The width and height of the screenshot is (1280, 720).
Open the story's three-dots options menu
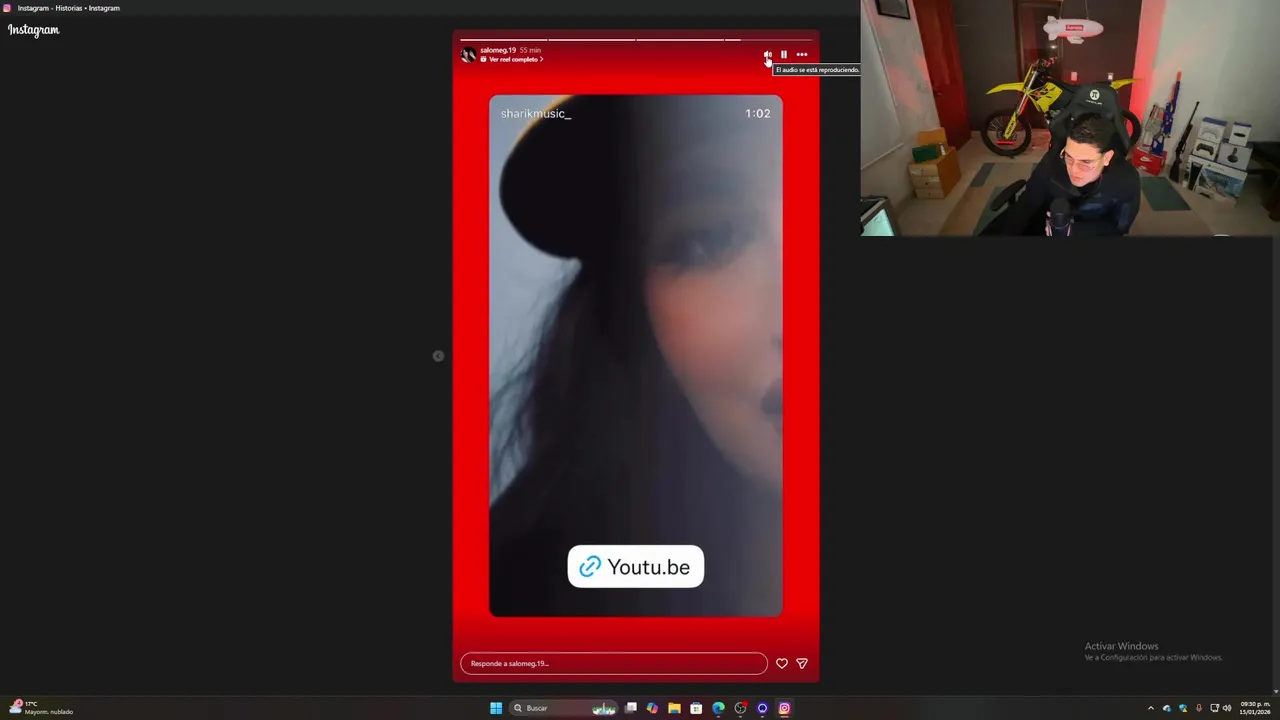click(802, 55)
